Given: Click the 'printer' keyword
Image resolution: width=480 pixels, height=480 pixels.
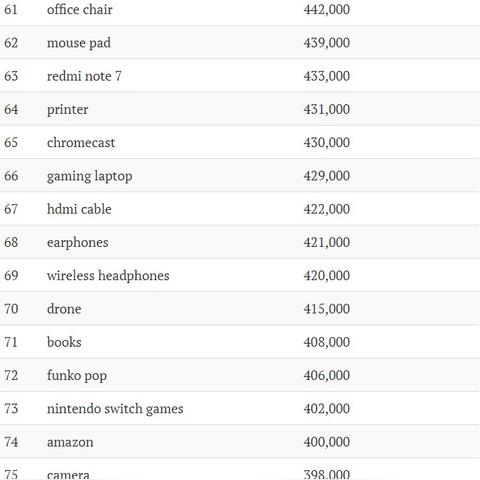Looking at the screenshot, I should tap(68, 110).
